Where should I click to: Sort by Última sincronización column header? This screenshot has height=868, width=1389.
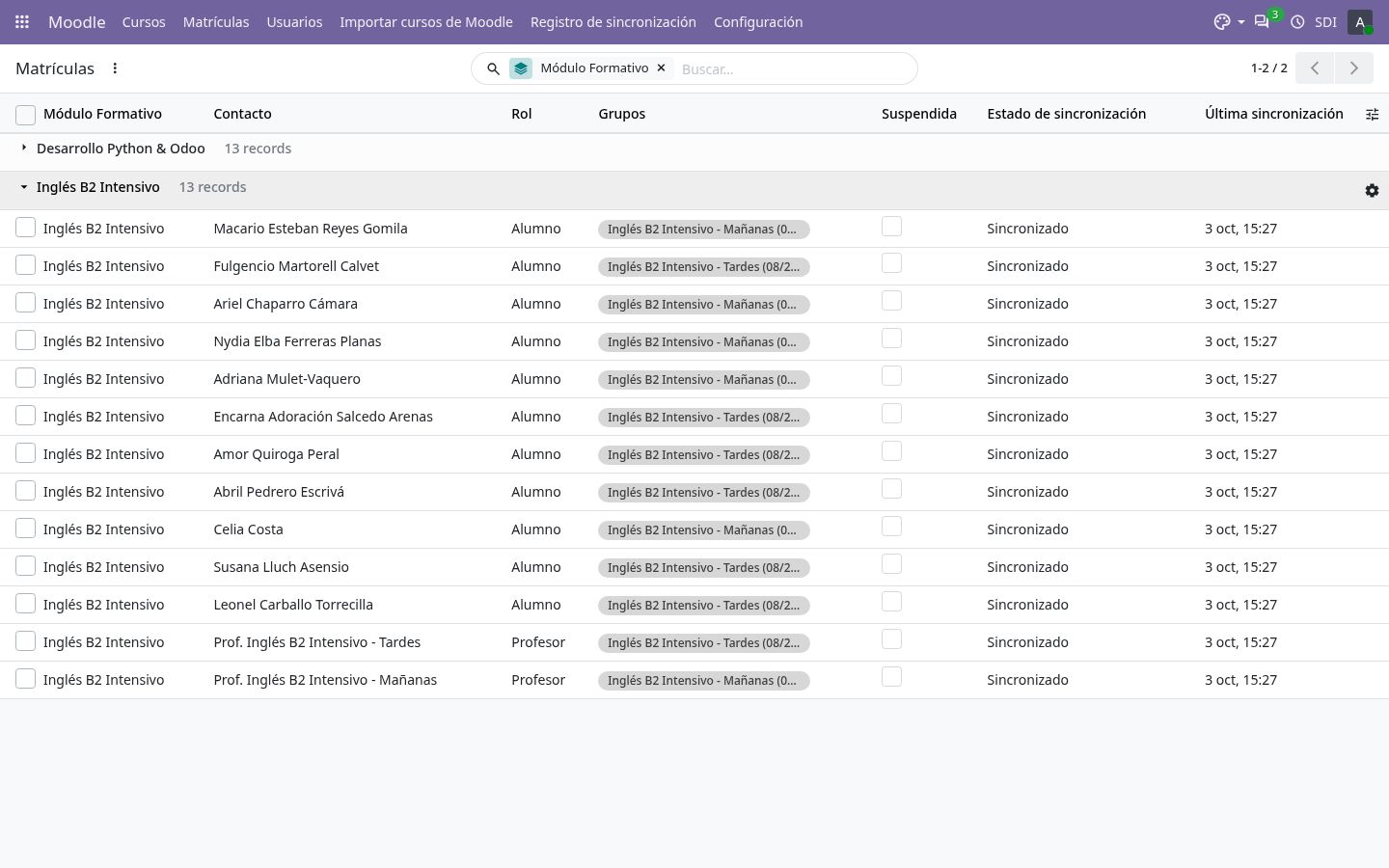(x=1273, y=114)
